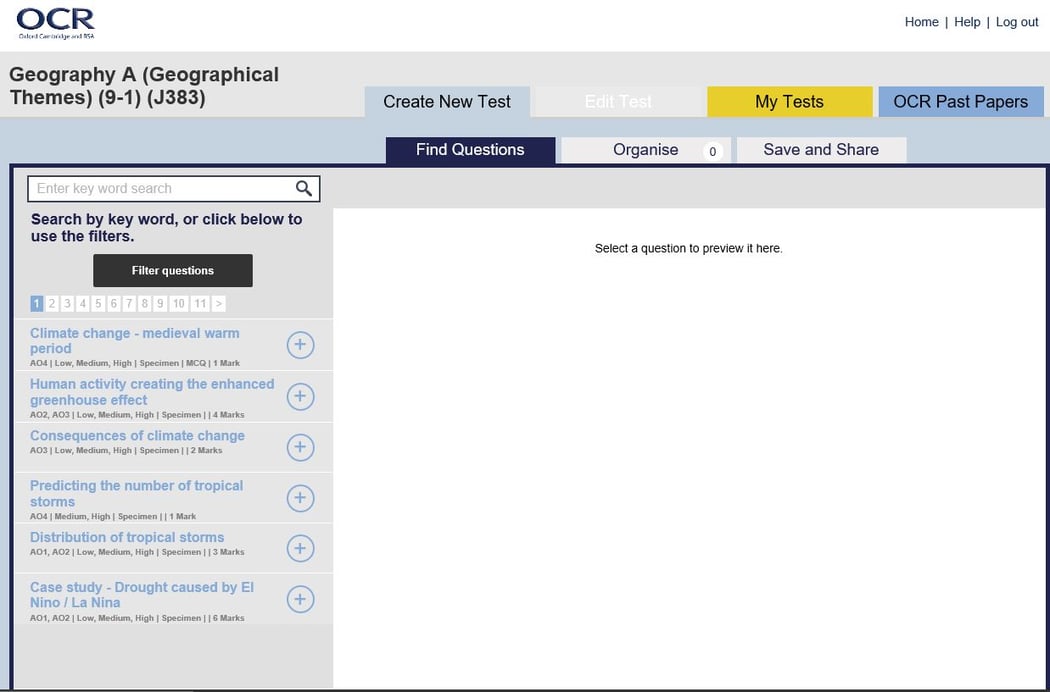Viewport: 1050px width, 692px height.
Task: Add the 'Human activity creating the enhanced greenhouse effect' question
Action: pyautogui.click(x=300, y=396)
